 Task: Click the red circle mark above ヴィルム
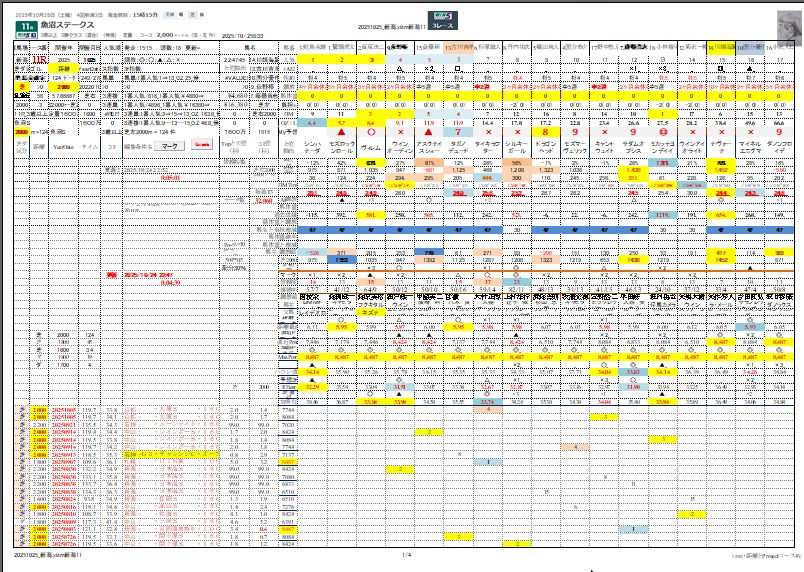371,132
